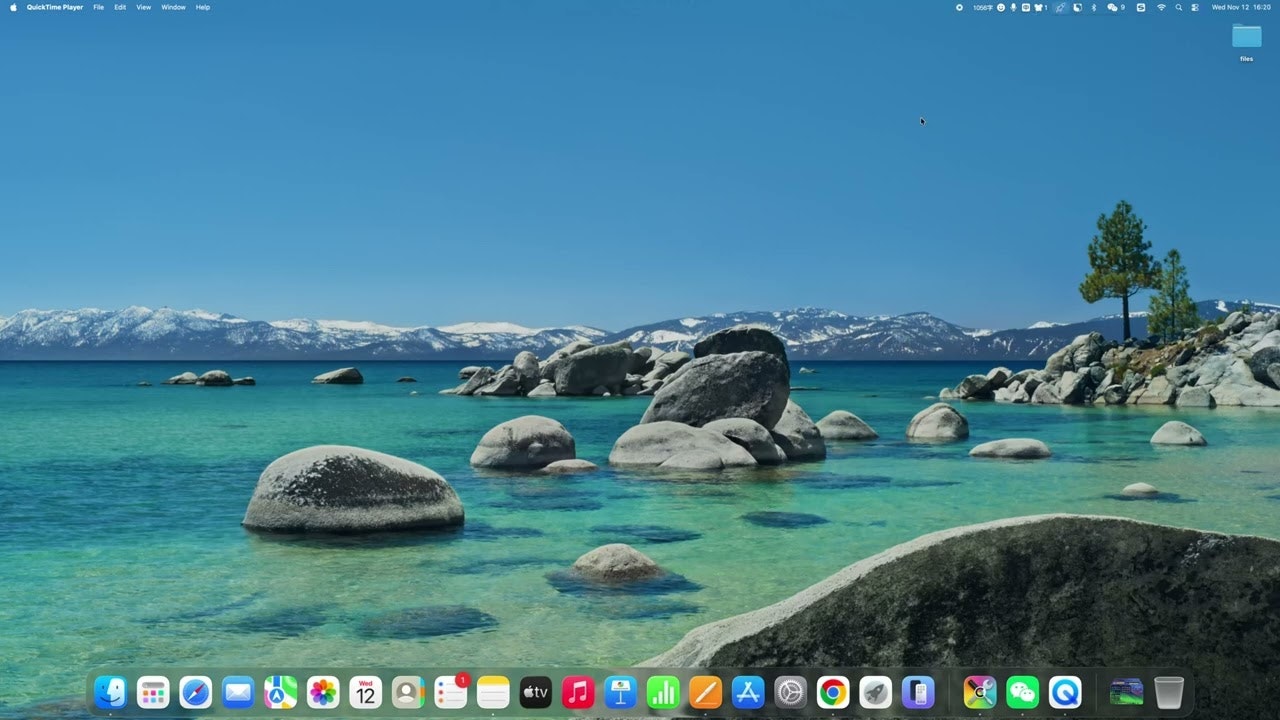Click the WeChat menu bar icon
Screen dimensions: 1280x720
(1115, 7)
